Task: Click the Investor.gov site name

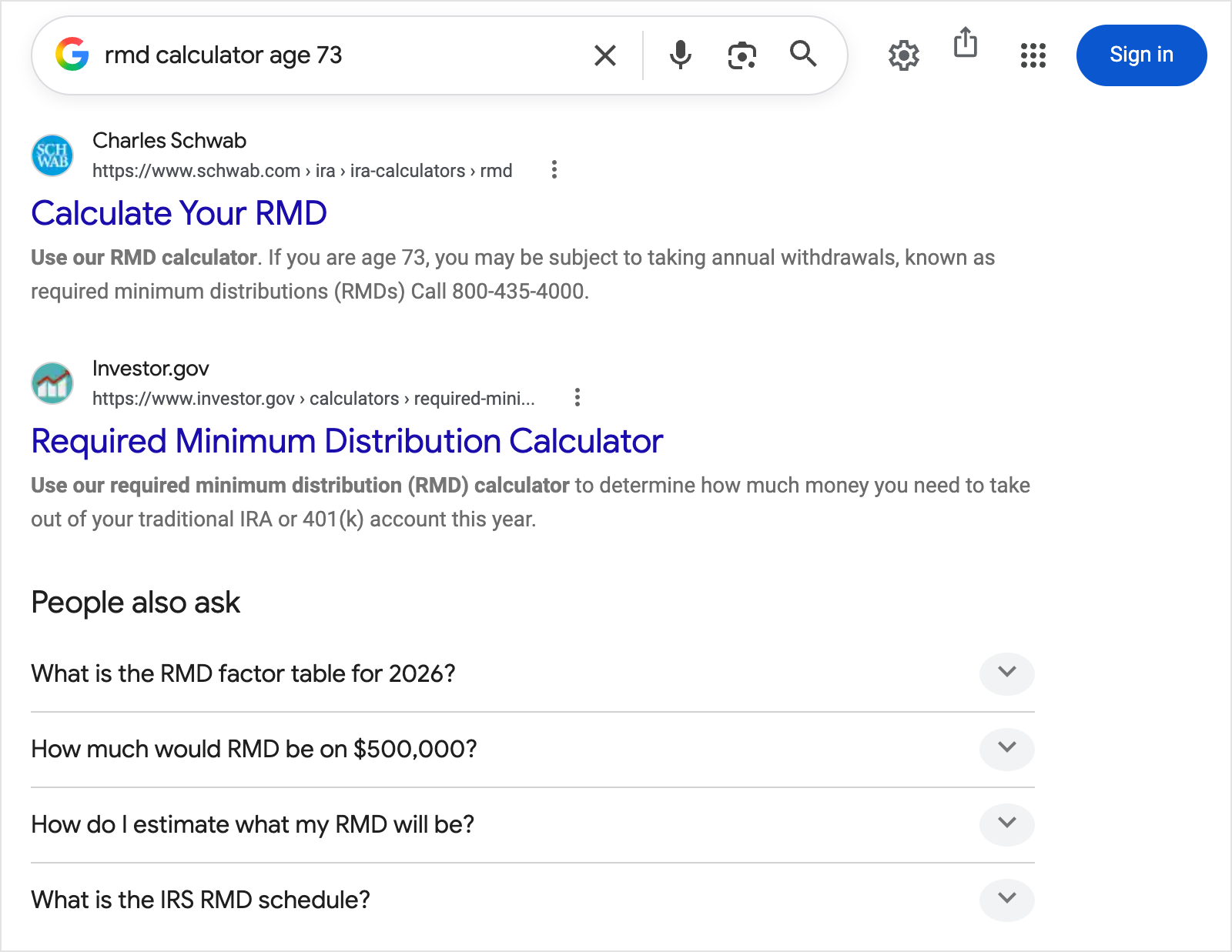Action: (150, 369)
